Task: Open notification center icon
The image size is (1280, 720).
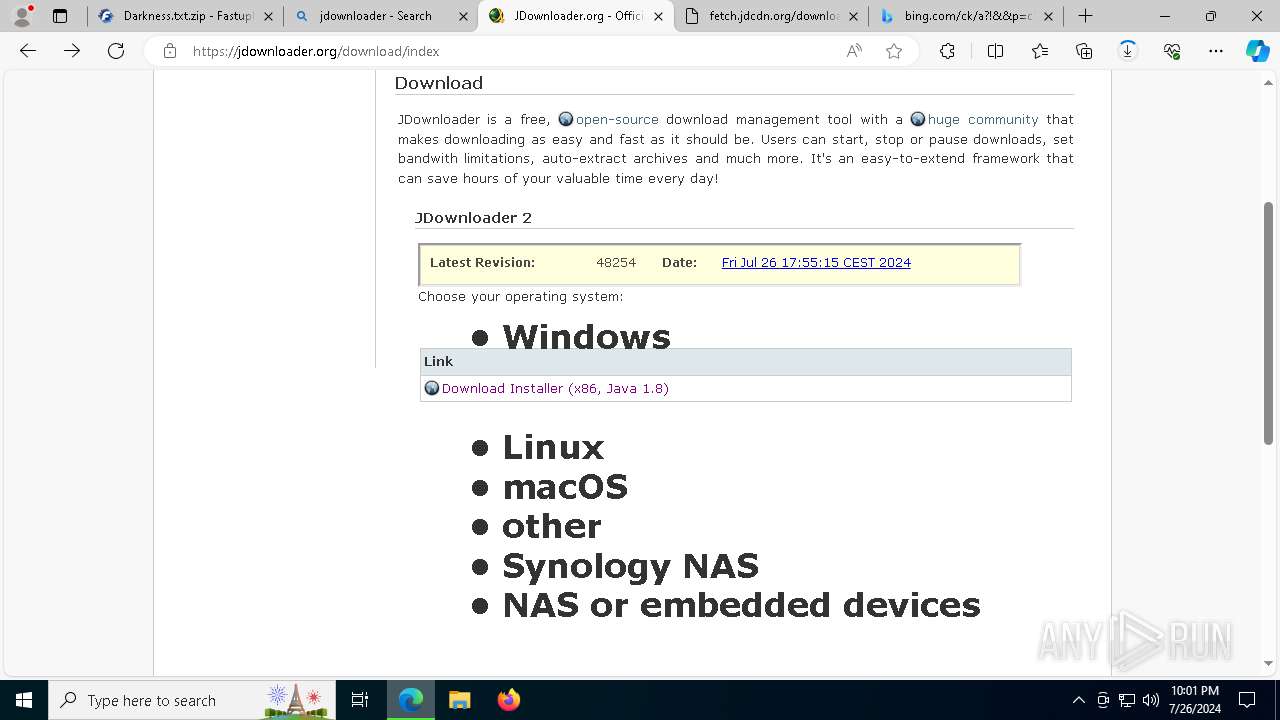Action: point(1247,700)
